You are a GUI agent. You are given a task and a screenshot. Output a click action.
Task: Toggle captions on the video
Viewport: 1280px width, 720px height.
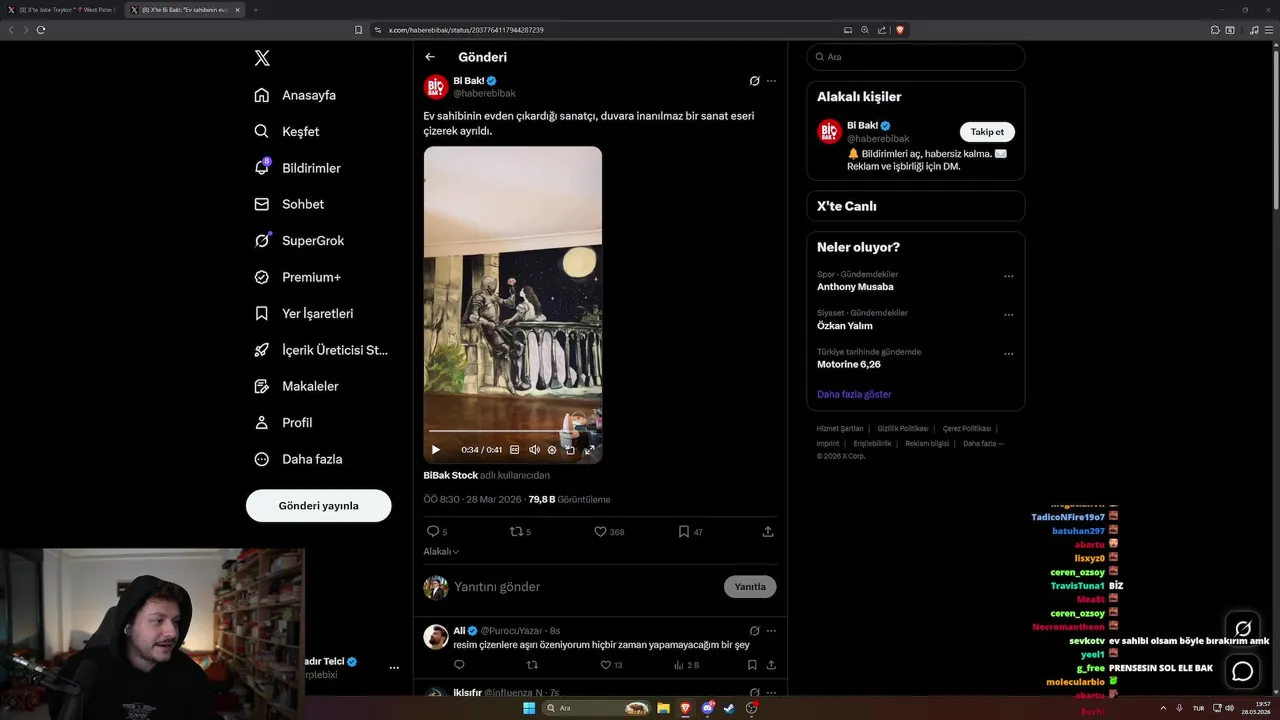[x=515, y=450]
